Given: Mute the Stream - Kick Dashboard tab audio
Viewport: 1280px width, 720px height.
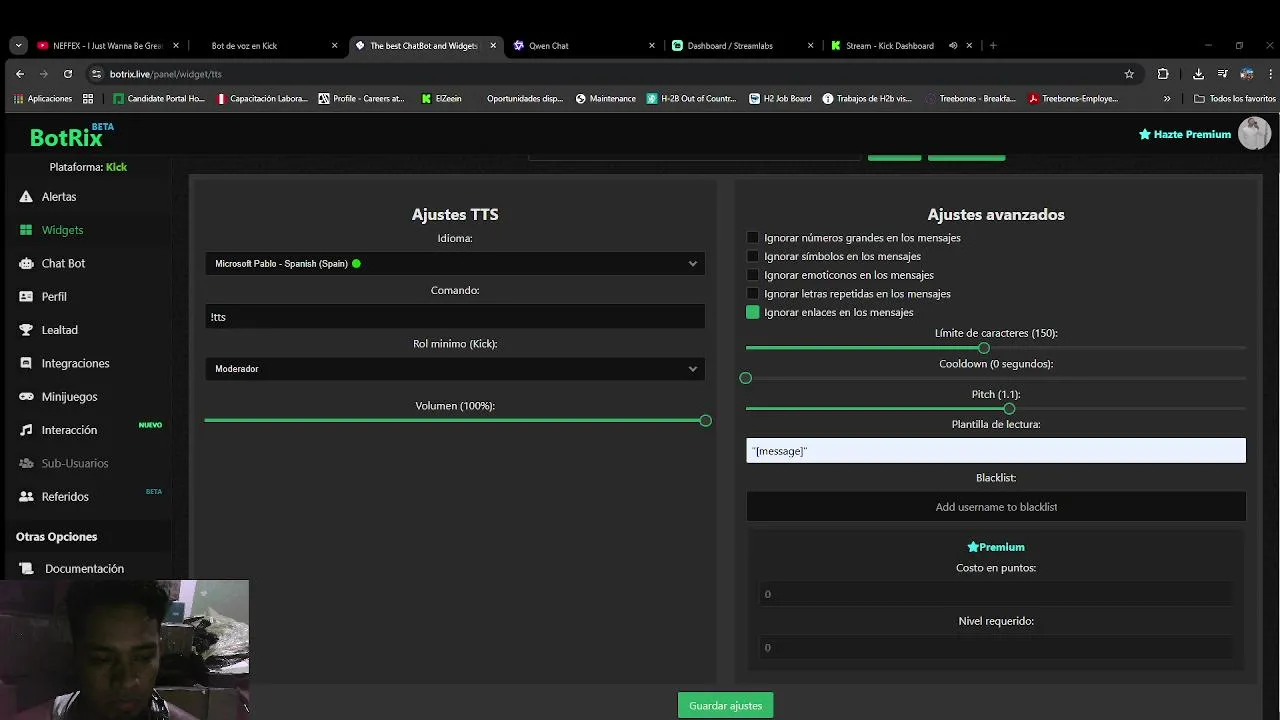Looking at the screenshot, I should [953, 45].
